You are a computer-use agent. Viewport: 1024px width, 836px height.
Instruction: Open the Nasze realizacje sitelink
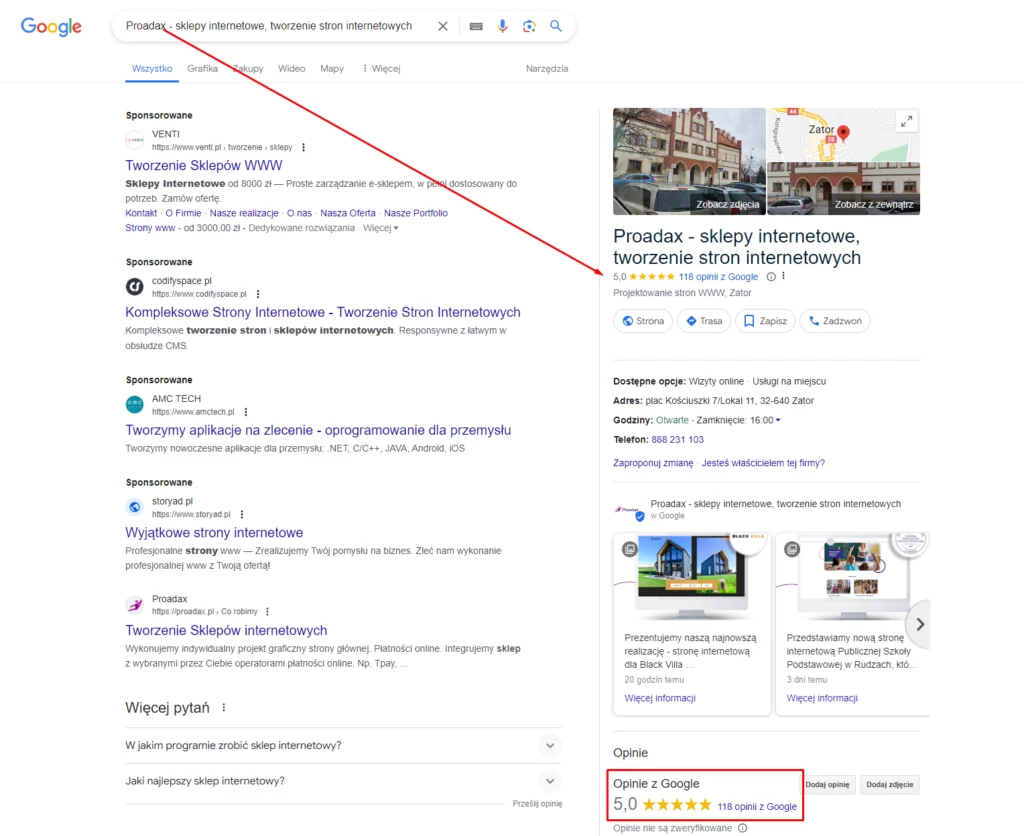click(x=244, y=213)
